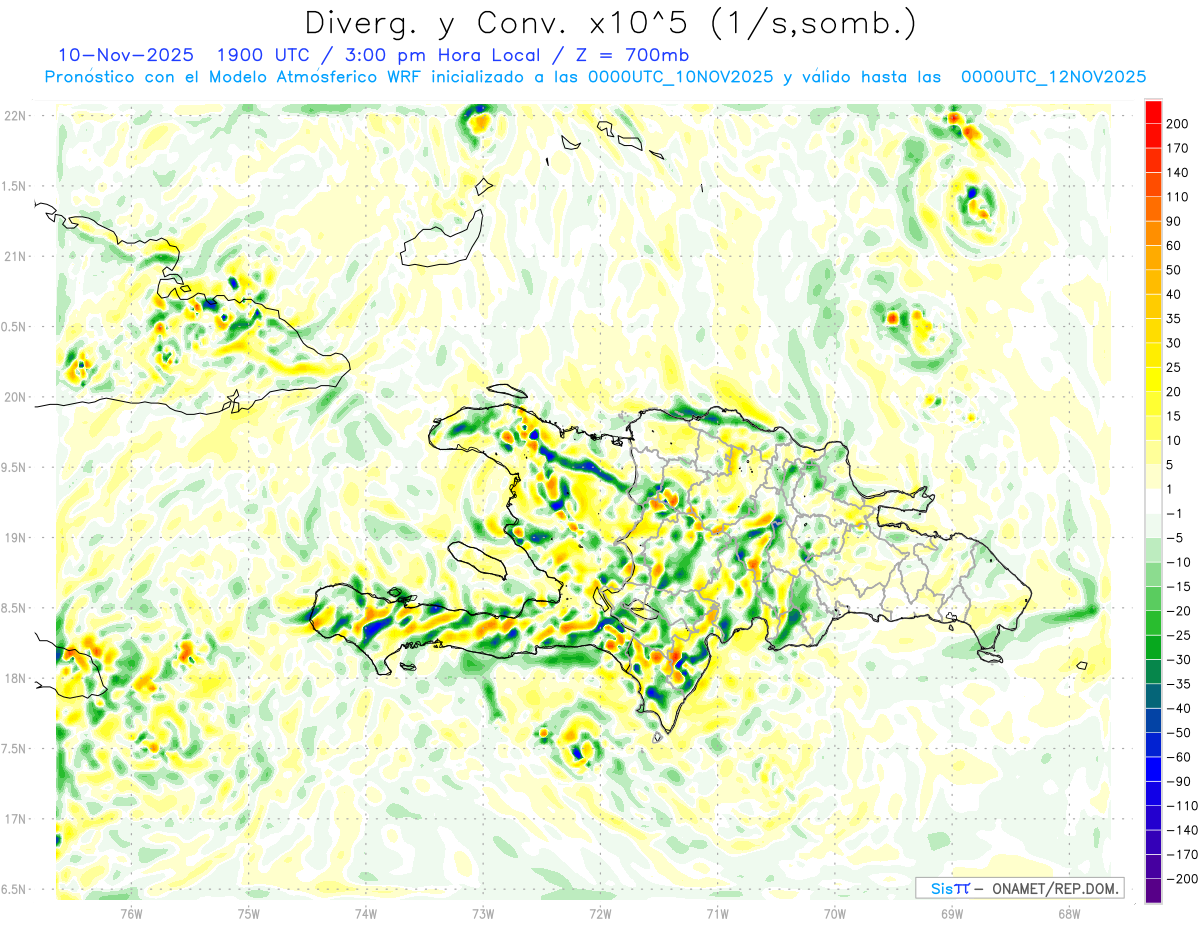Click the longitude label '73W'
Image resolution: width=1200 pixels, height=927 pixels.
coord(483,913)
